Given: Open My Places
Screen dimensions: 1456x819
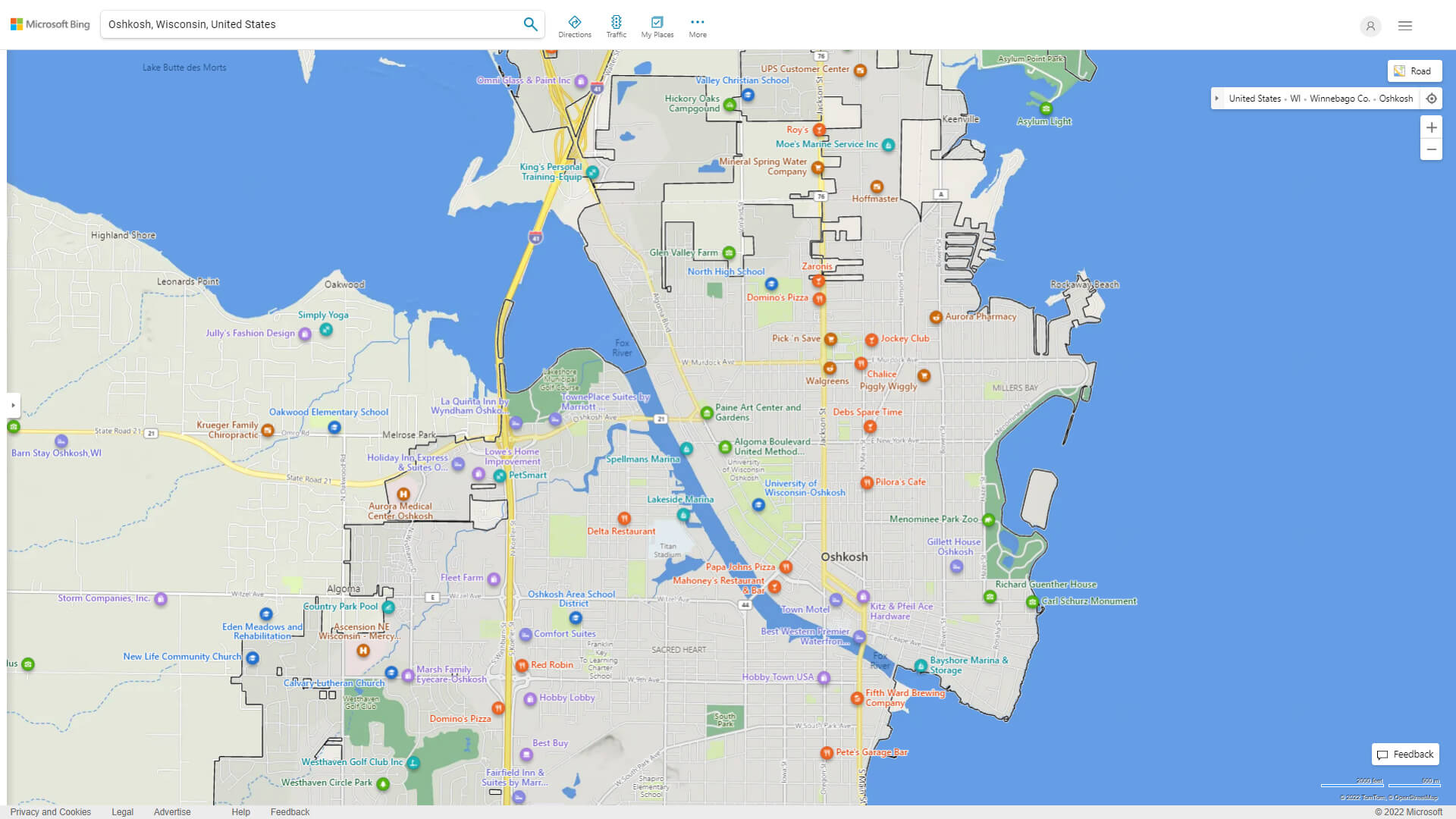Looking at the screenshot, I should [657, 27].
